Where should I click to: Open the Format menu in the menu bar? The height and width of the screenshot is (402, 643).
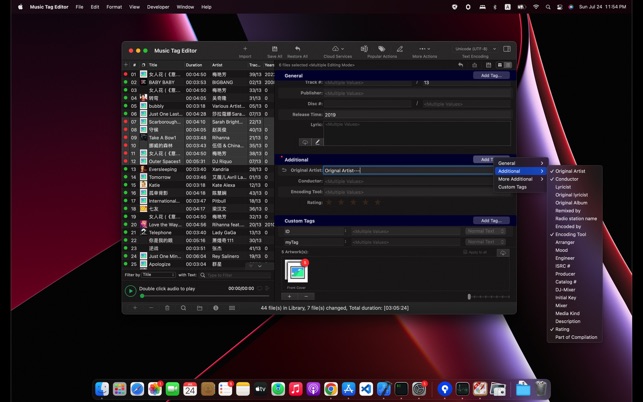tap(114, 7)
